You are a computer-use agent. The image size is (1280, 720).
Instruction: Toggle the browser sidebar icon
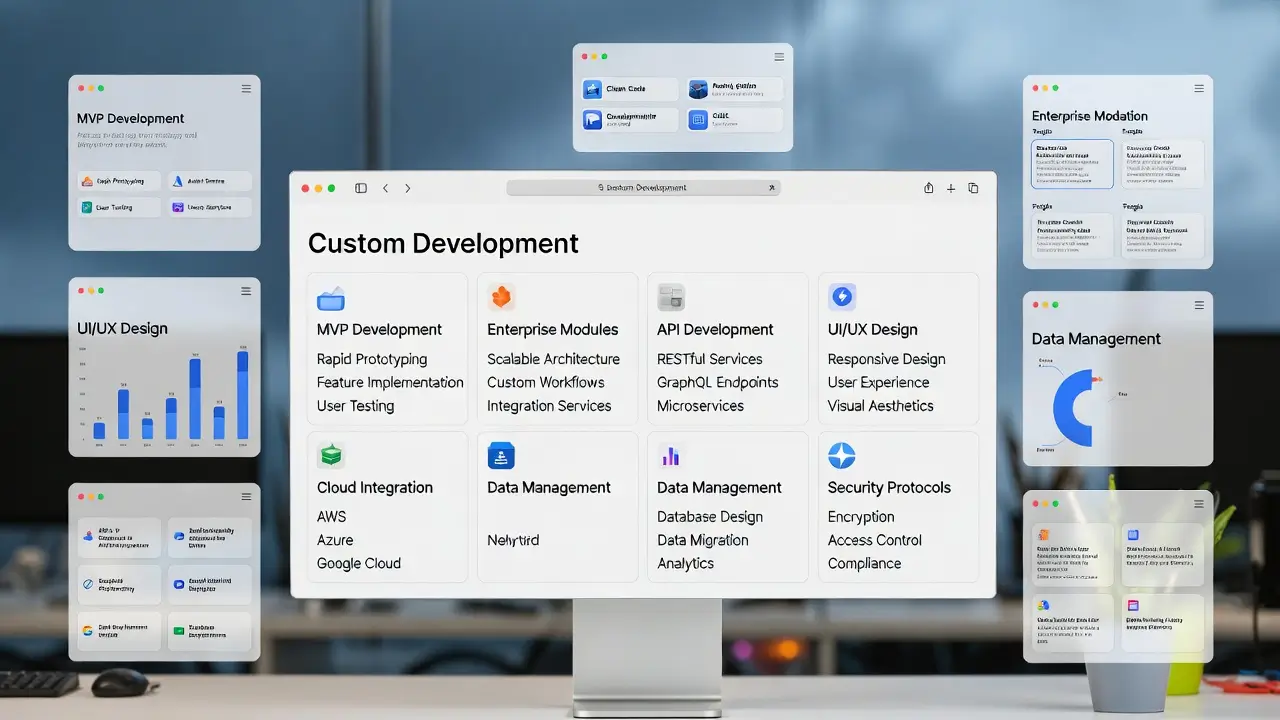[361, 188]
